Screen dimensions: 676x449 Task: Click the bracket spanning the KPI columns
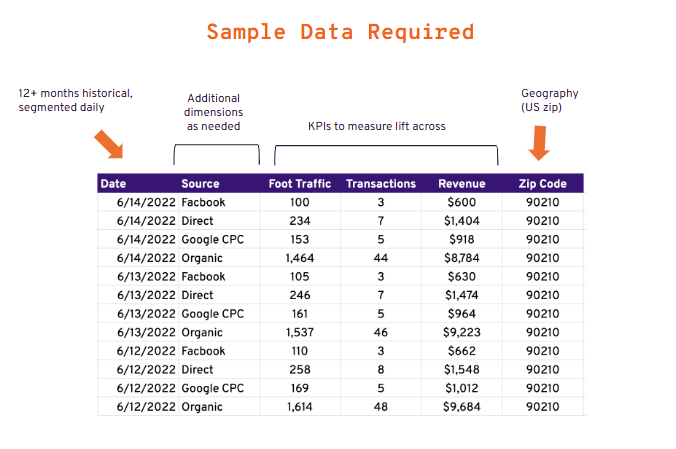coord(386,153)
